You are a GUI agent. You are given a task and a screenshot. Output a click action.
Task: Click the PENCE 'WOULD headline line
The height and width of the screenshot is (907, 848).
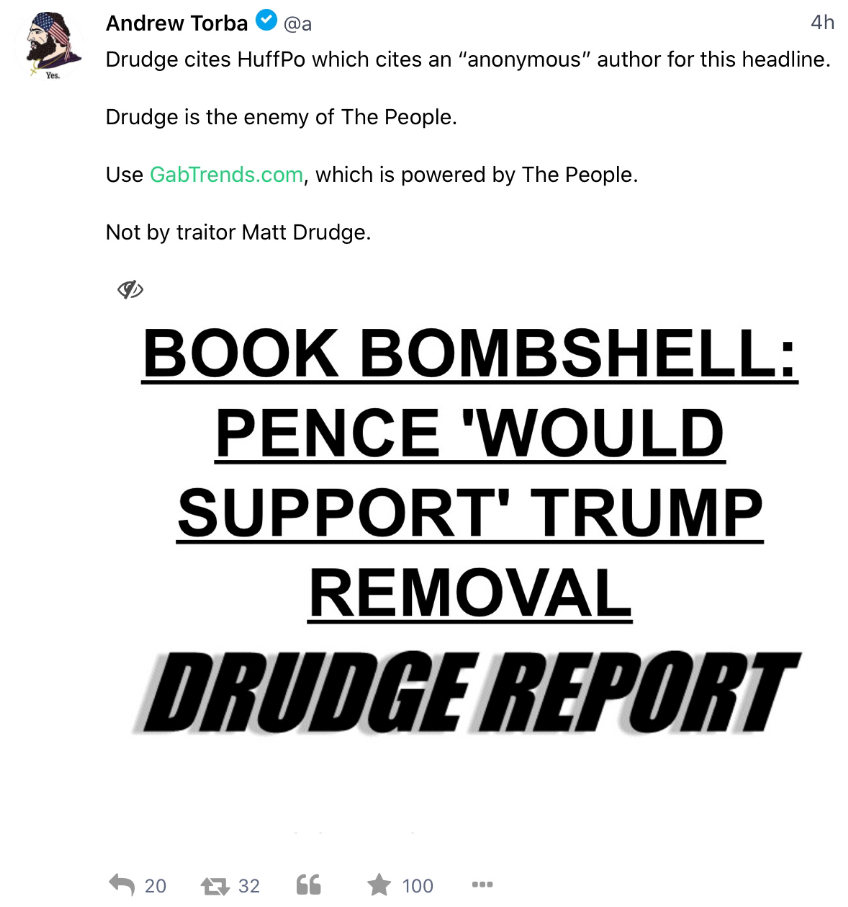(x=470, y=433)
